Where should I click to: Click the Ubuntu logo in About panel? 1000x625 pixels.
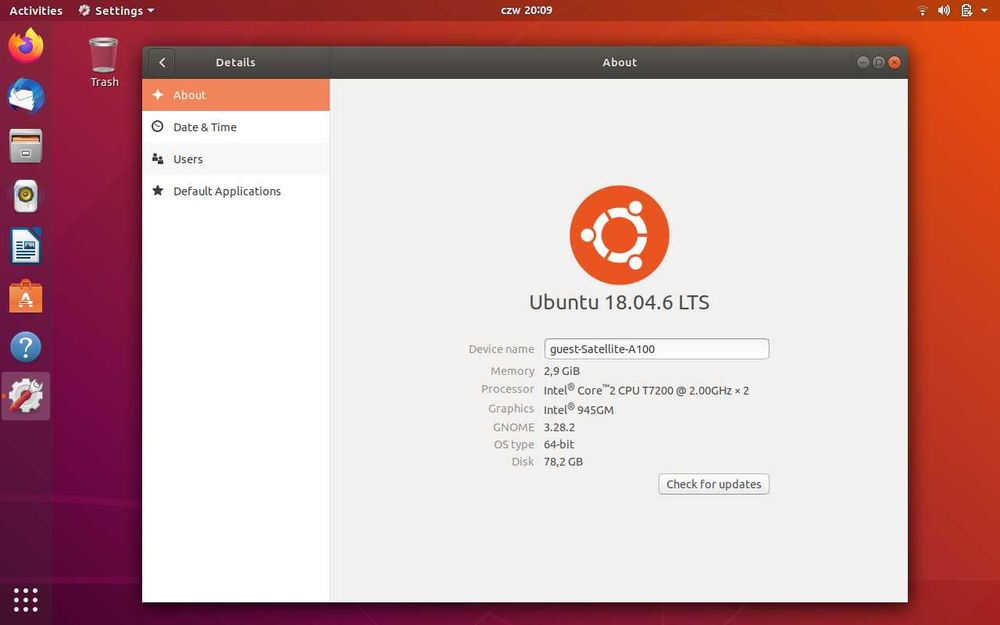[x=619, y=235]
